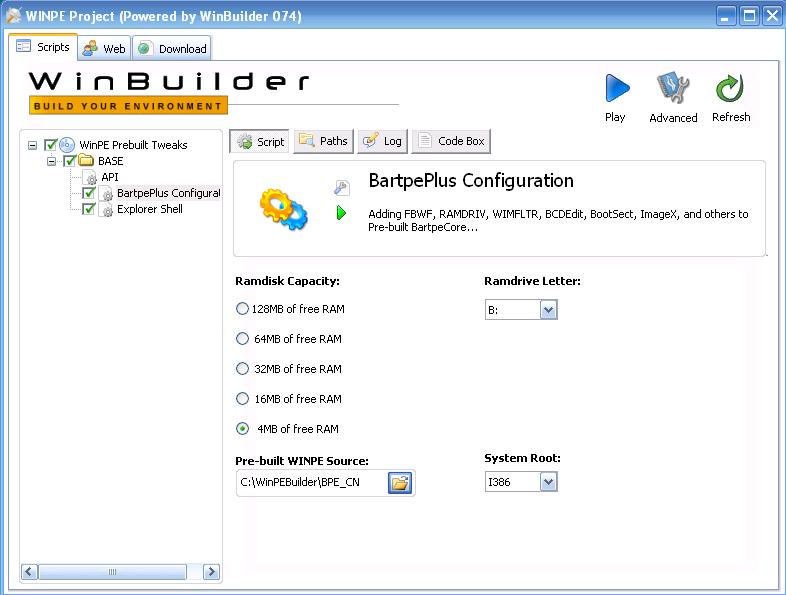Click tree scrollbar right arrow
786x595 pixels.
click(x=211, y=571)
